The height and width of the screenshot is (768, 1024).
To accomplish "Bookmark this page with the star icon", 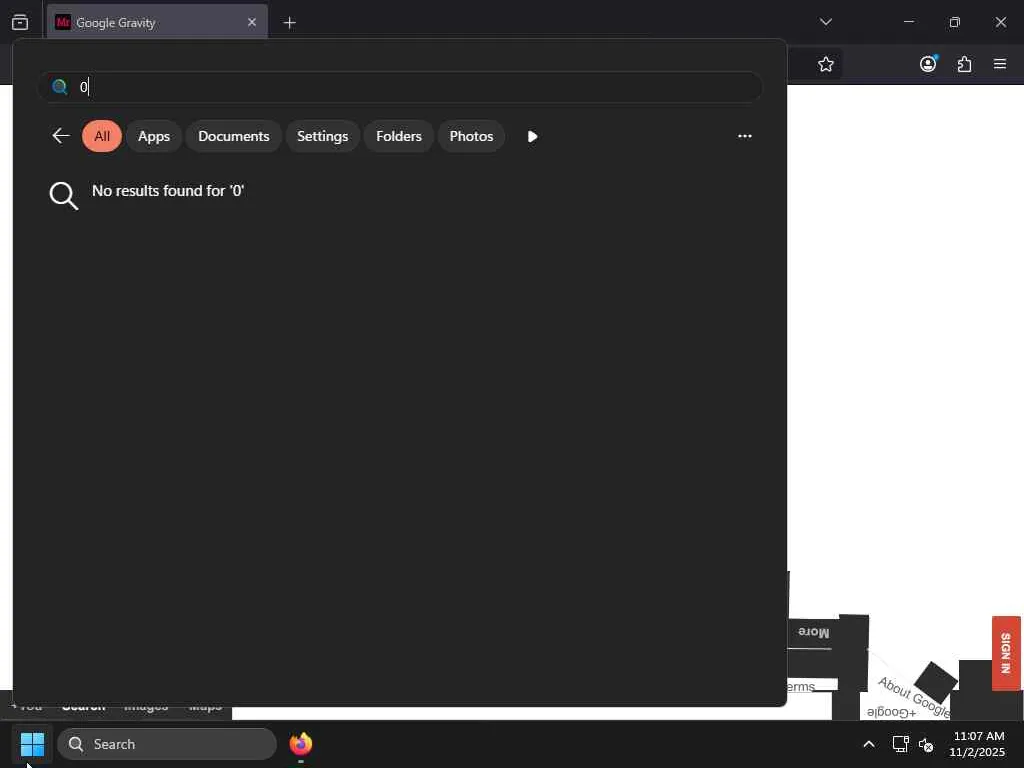I will [x=825, y=64].
